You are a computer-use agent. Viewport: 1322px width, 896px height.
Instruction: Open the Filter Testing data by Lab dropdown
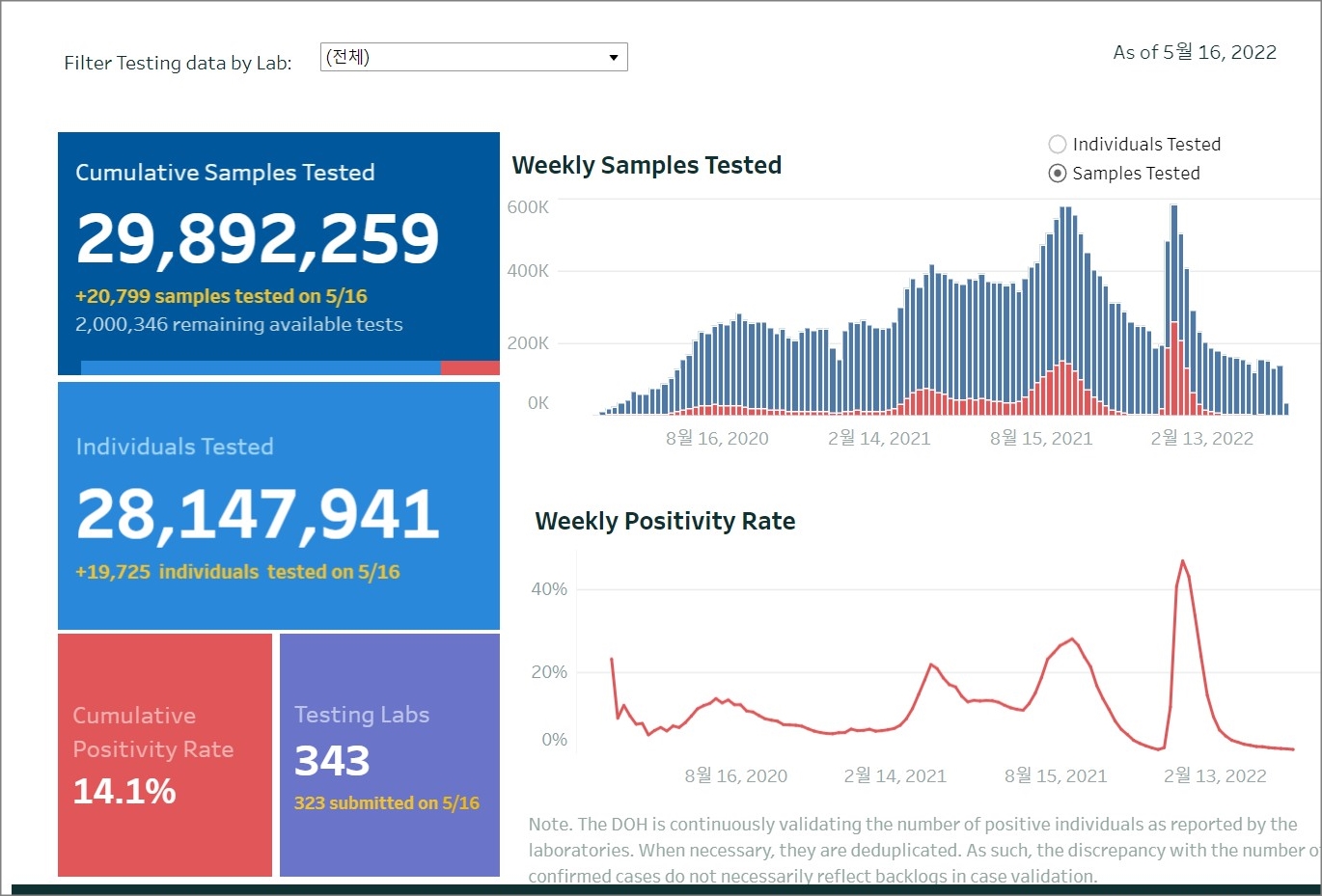click(x=474, y=57)
